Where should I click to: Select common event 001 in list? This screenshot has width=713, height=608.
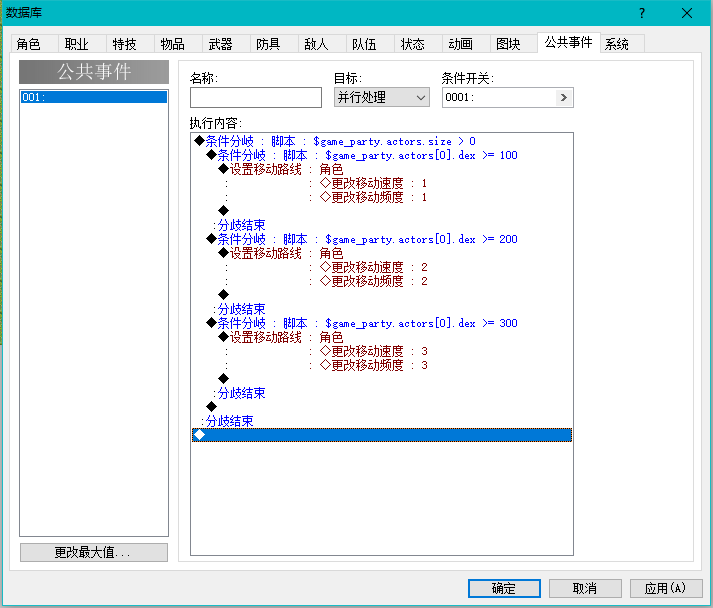94,97
